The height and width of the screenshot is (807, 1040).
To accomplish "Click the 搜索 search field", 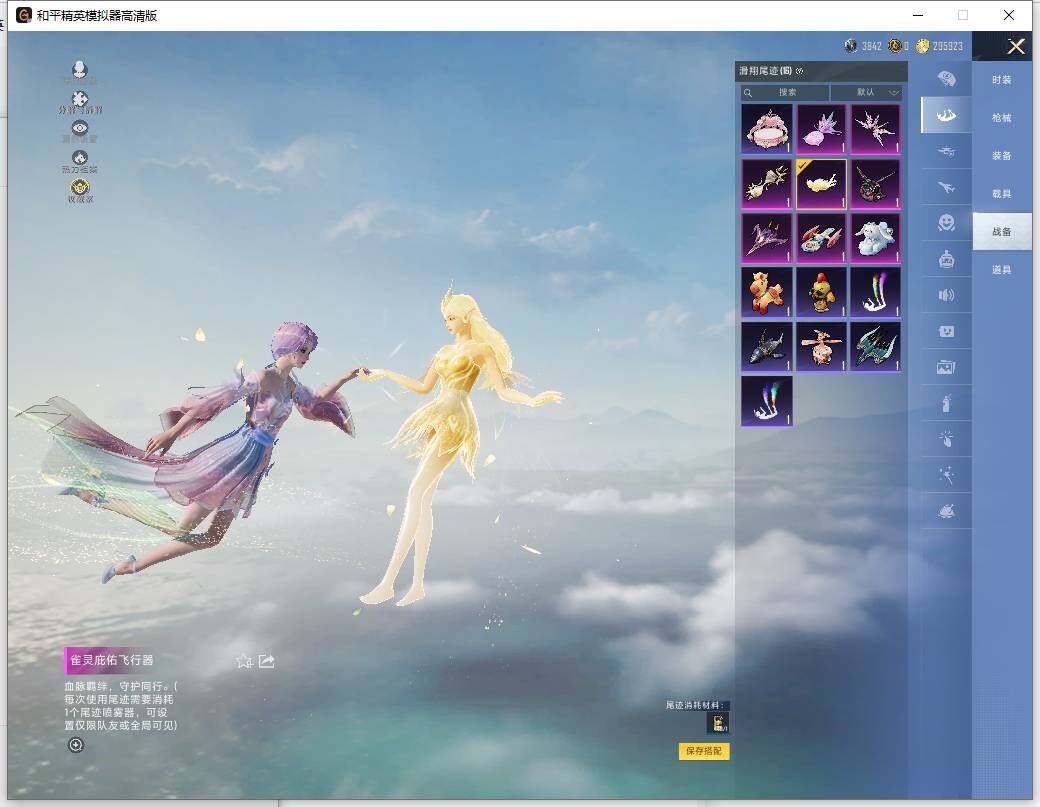I will (785, 93).
